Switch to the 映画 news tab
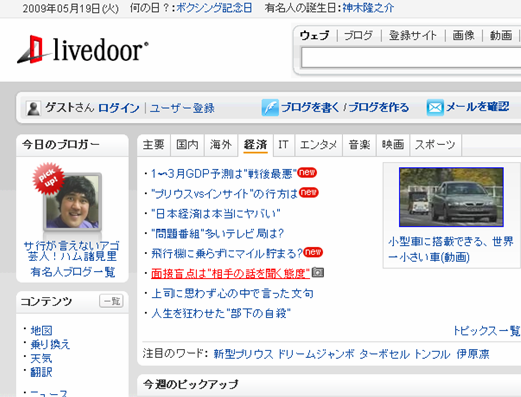The height and width of the screenshot is (397, 521). [x=393, y=145]
